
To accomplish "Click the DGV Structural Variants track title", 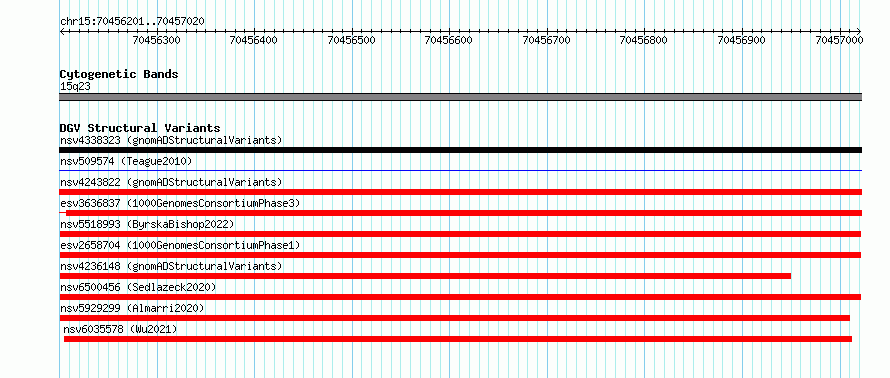I will point(140,128).
